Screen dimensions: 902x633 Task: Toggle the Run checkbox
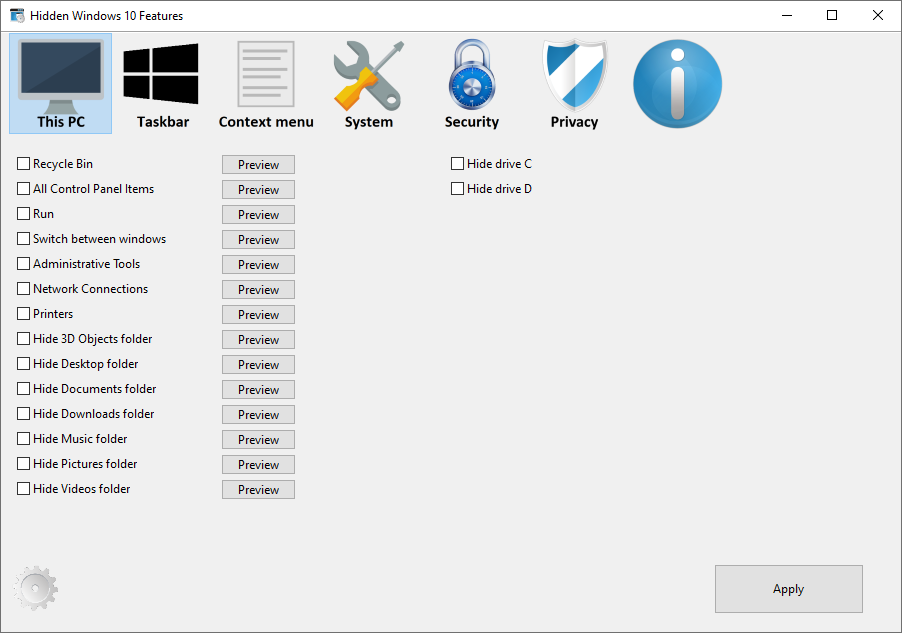[24, 214]
